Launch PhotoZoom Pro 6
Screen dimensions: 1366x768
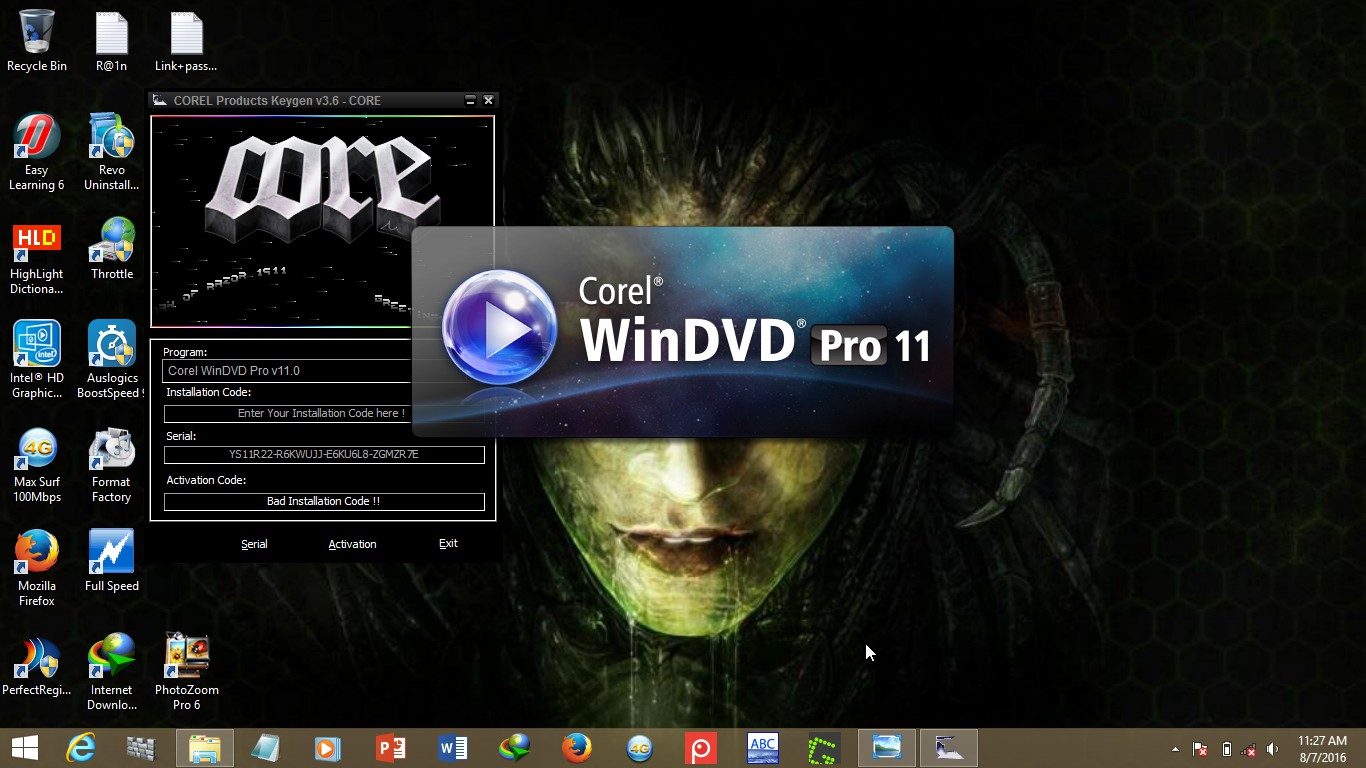[186, 655]
